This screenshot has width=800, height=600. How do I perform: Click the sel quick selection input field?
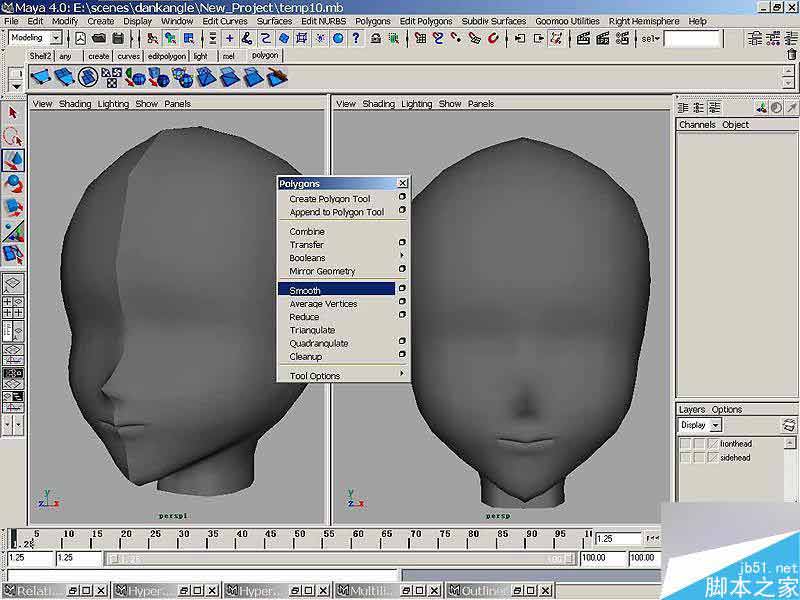(692, 38)
